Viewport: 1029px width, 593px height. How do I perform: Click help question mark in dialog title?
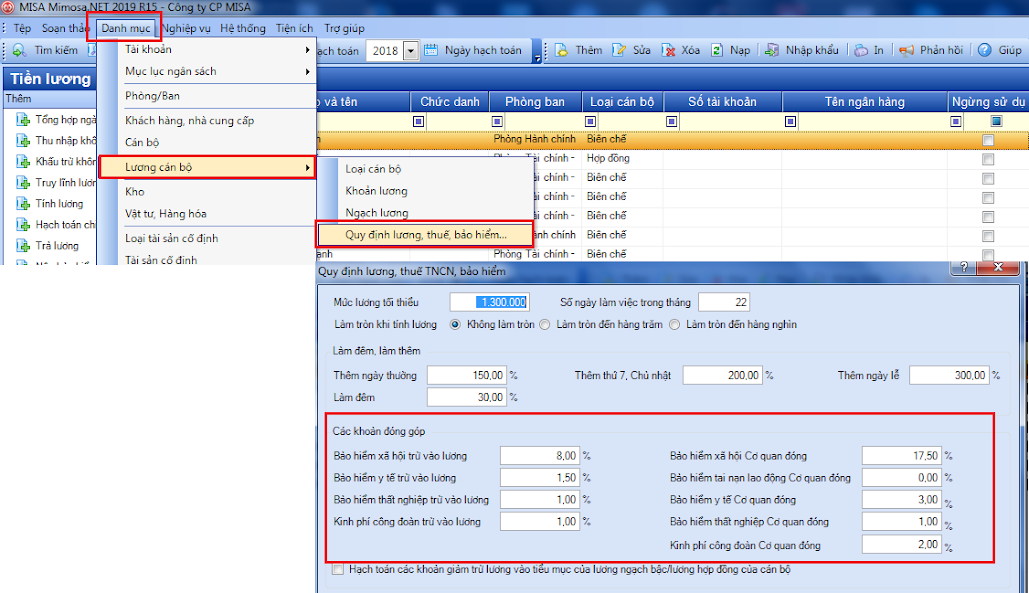click(963, 267)
